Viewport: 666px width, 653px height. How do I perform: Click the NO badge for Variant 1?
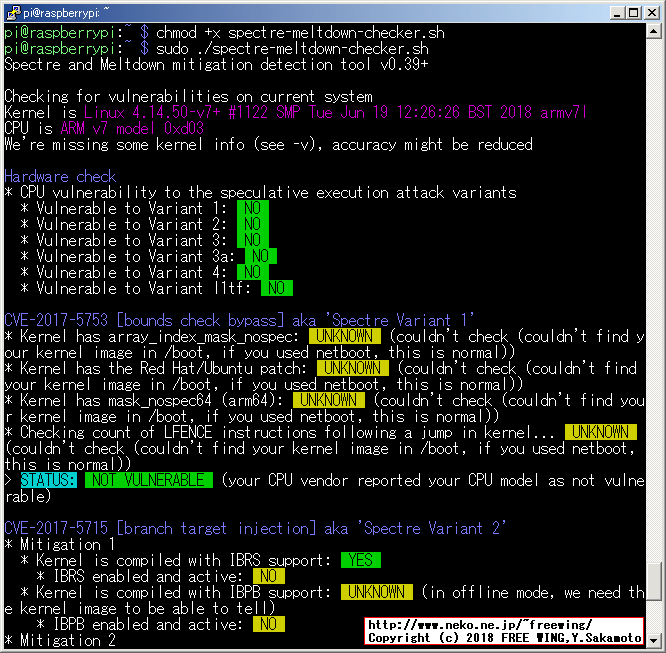(252, 208)
